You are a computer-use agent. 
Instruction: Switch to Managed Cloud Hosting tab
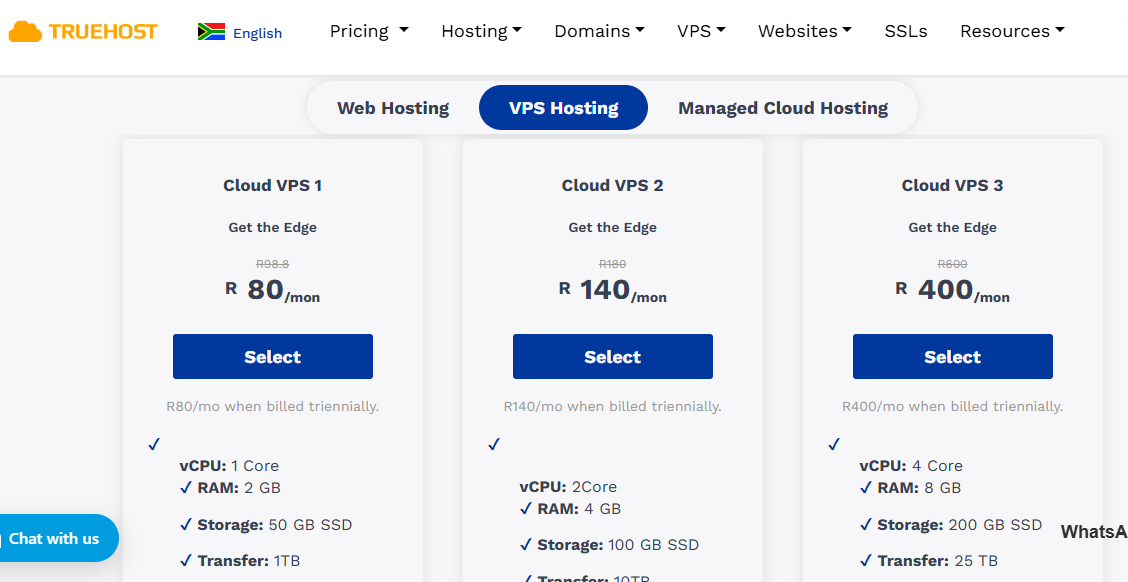click(x=783, y=108)
